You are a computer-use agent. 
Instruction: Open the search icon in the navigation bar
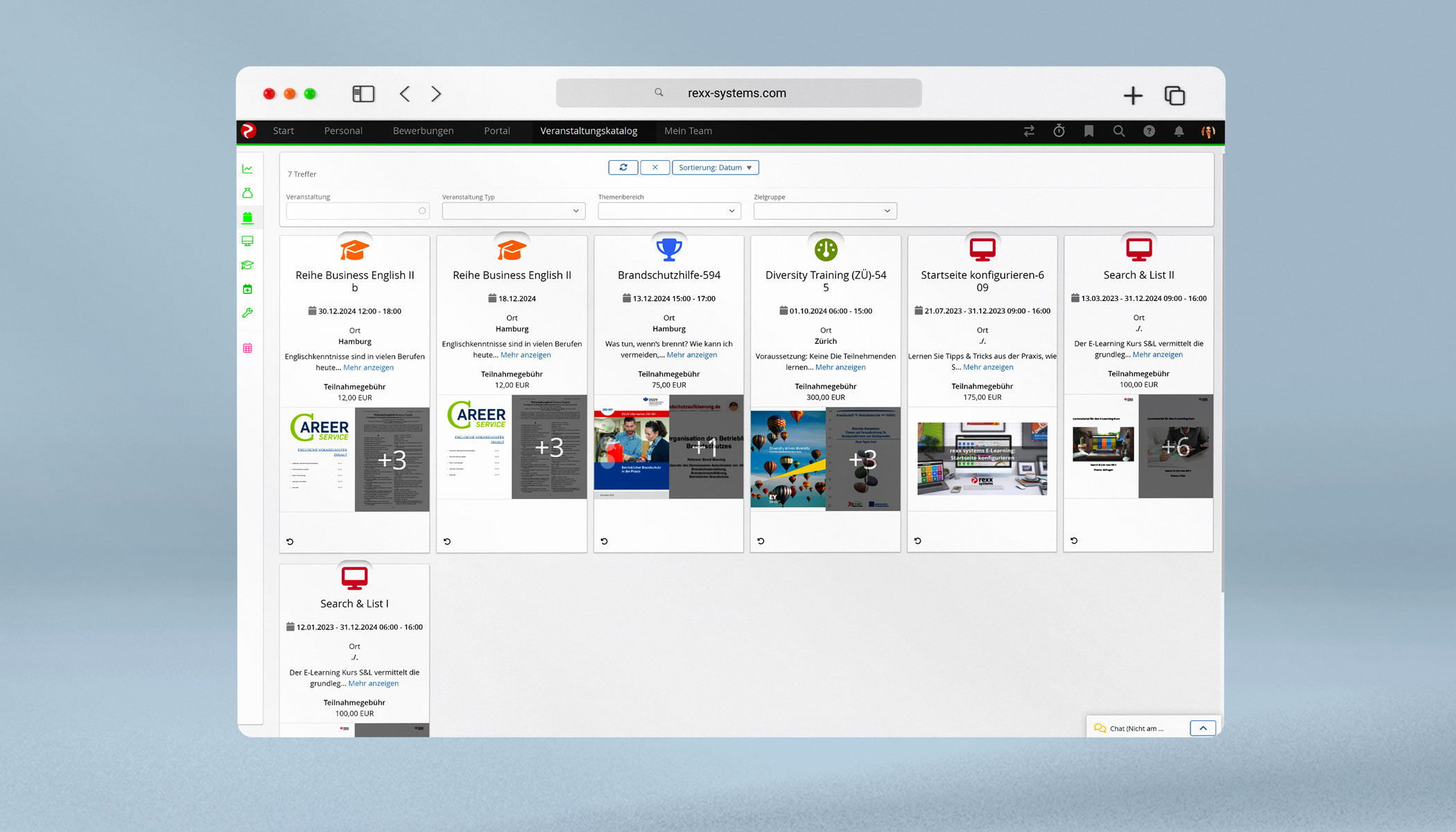click(1119, 131)
